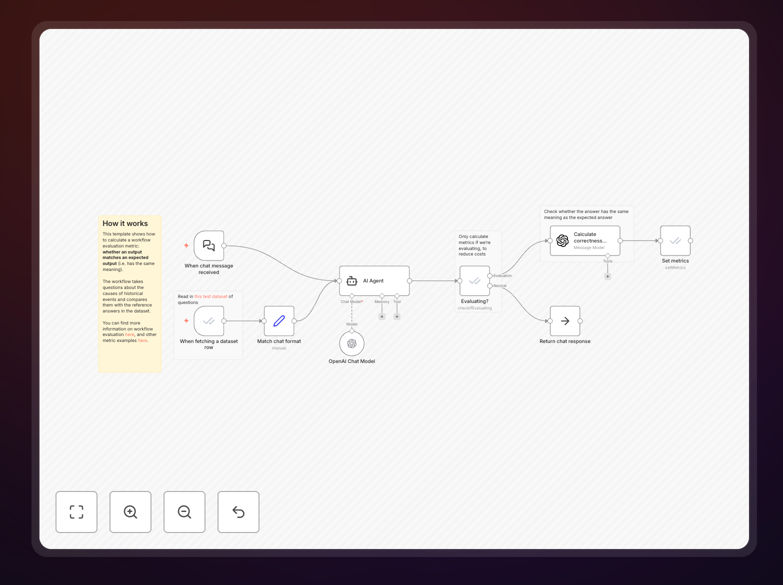This screenshot has width=783, height=585.
Task: Select the Match chat format node
Action: tap(279, 321)
